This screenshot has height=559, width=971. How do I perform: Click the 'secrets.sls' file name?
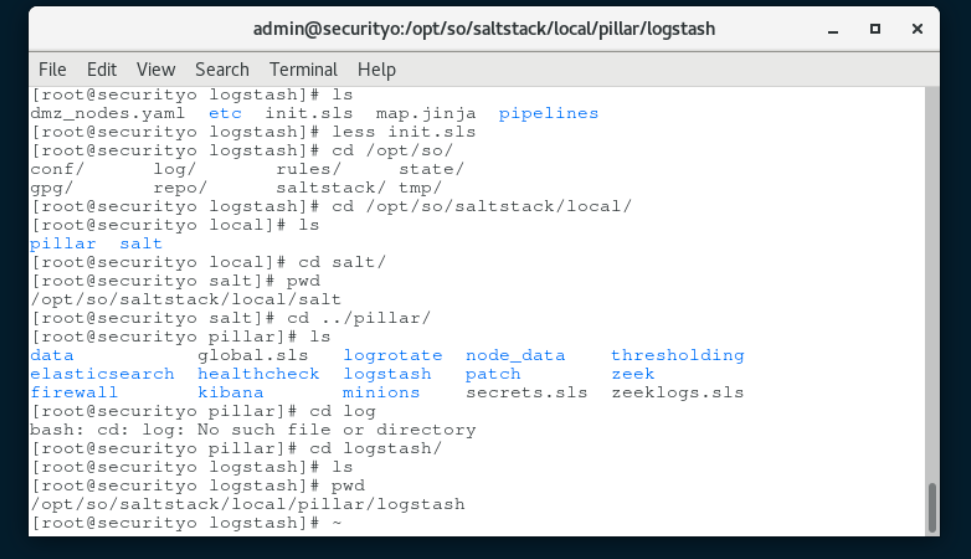pyautogui.click(x=526, y=392)
